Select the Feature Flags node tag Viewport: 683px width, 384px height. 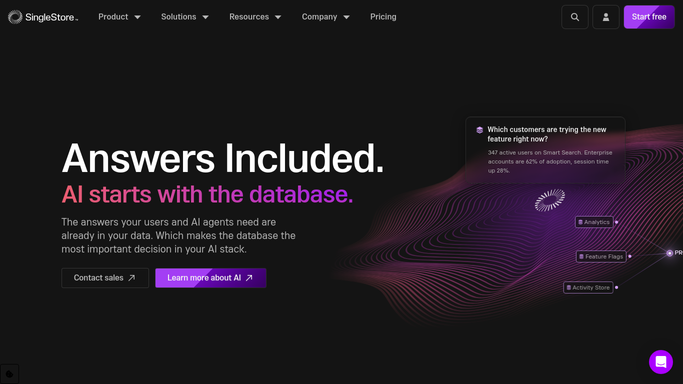[601, 256]
